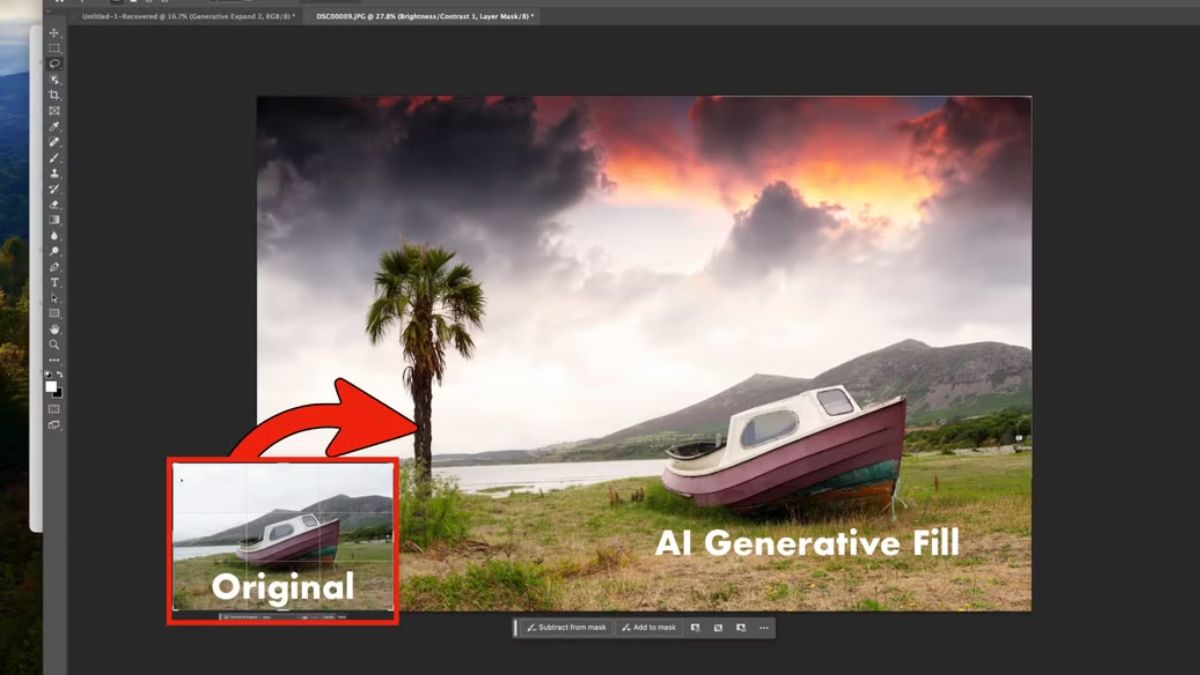The width and height of the screenshot is (1200, 675).
Task: Click the black background color swatch
Action: [58, 392]
